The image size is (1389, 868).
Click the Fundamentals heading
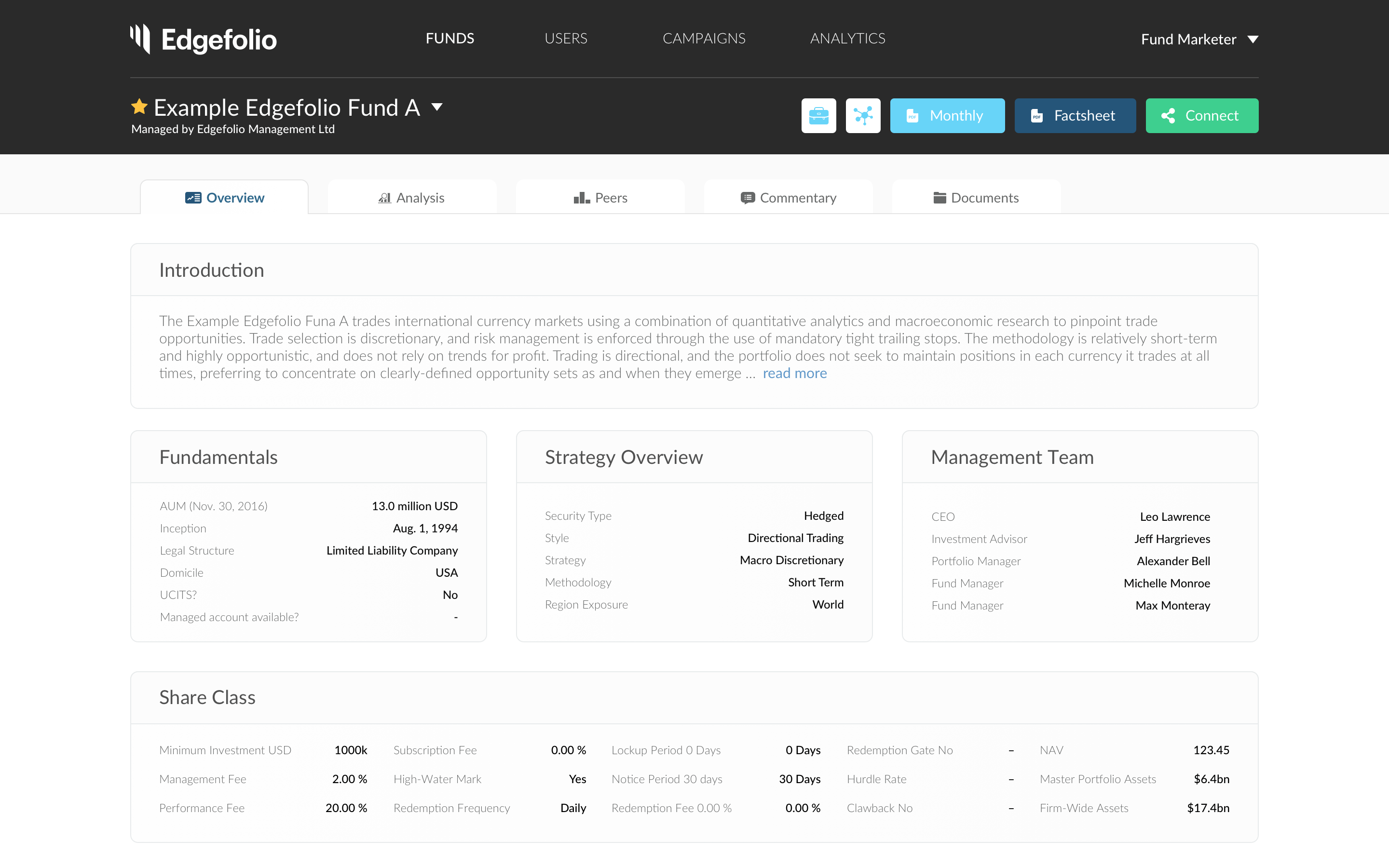[218, 457]
